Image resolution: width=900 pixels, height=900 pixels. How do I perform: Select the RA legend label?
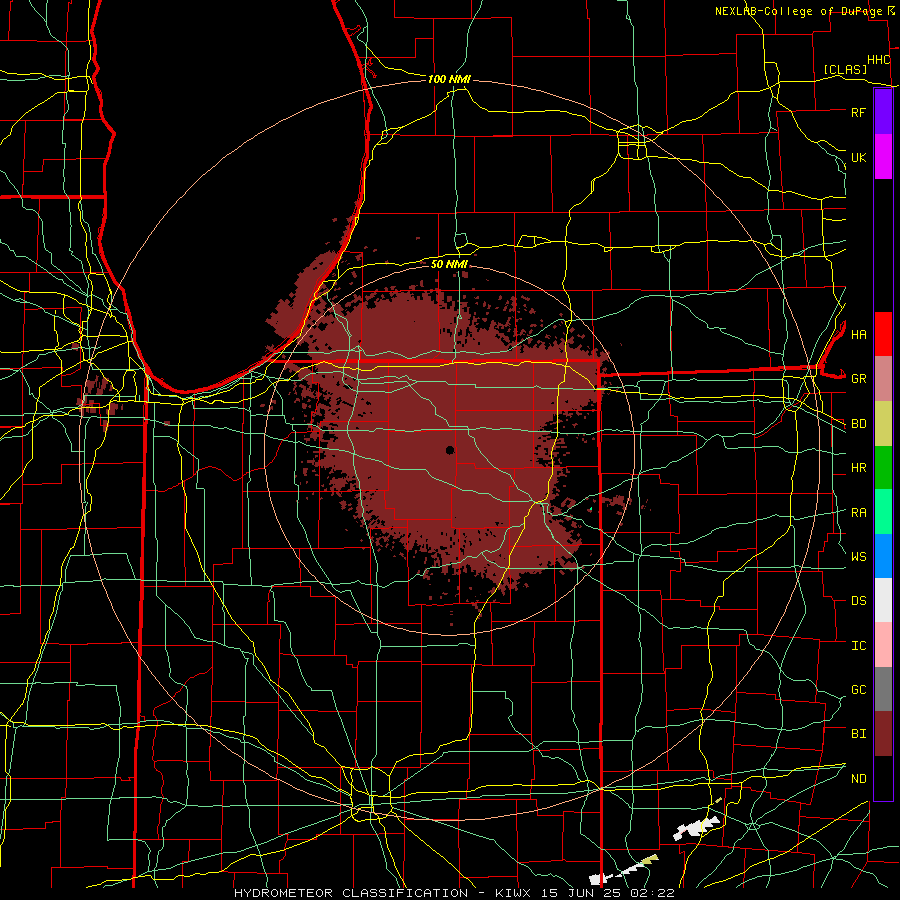pyautogui.click(x=858, y=512)
